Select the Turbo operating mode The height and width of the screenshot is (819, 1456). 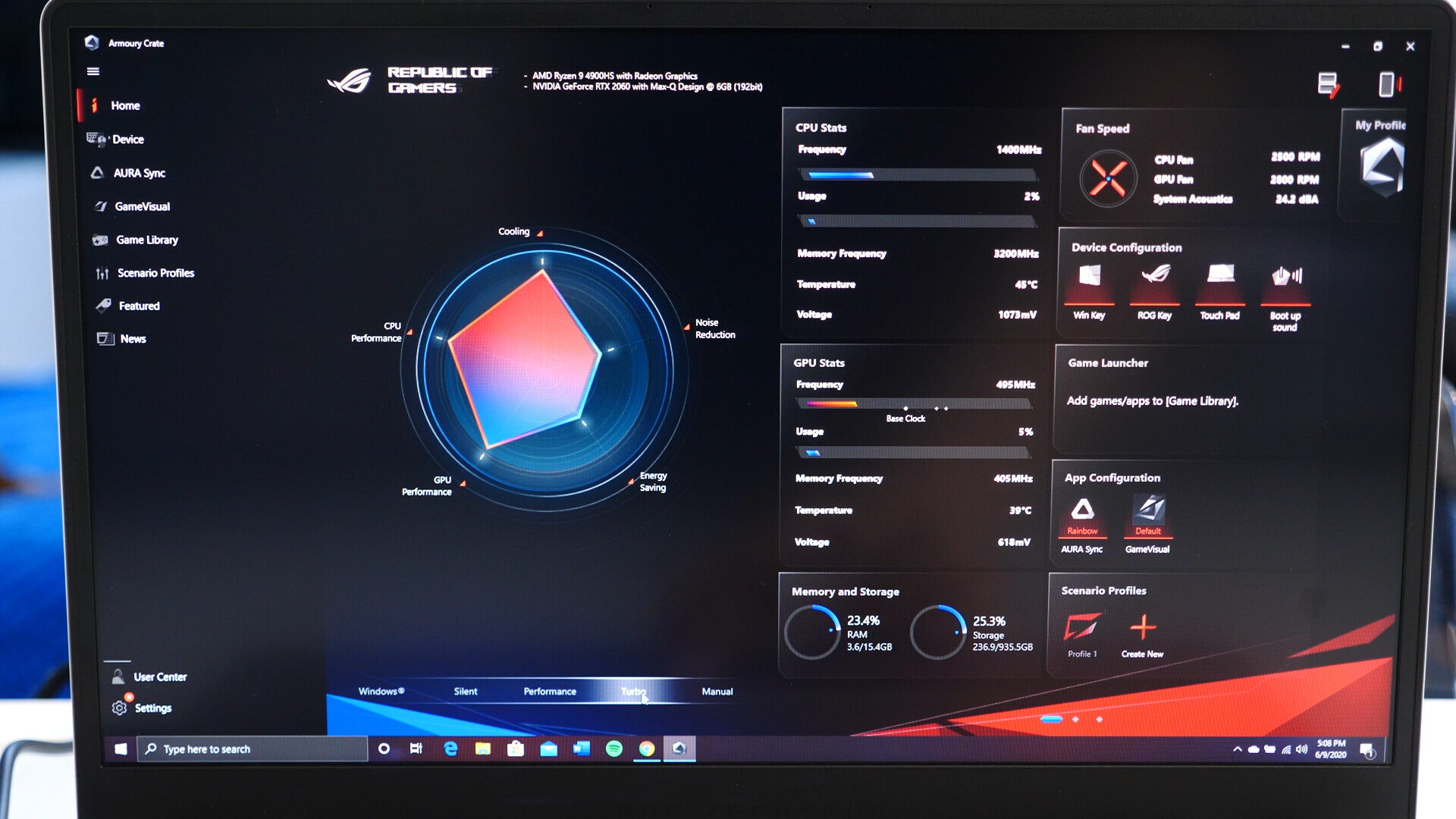(634, 692)
